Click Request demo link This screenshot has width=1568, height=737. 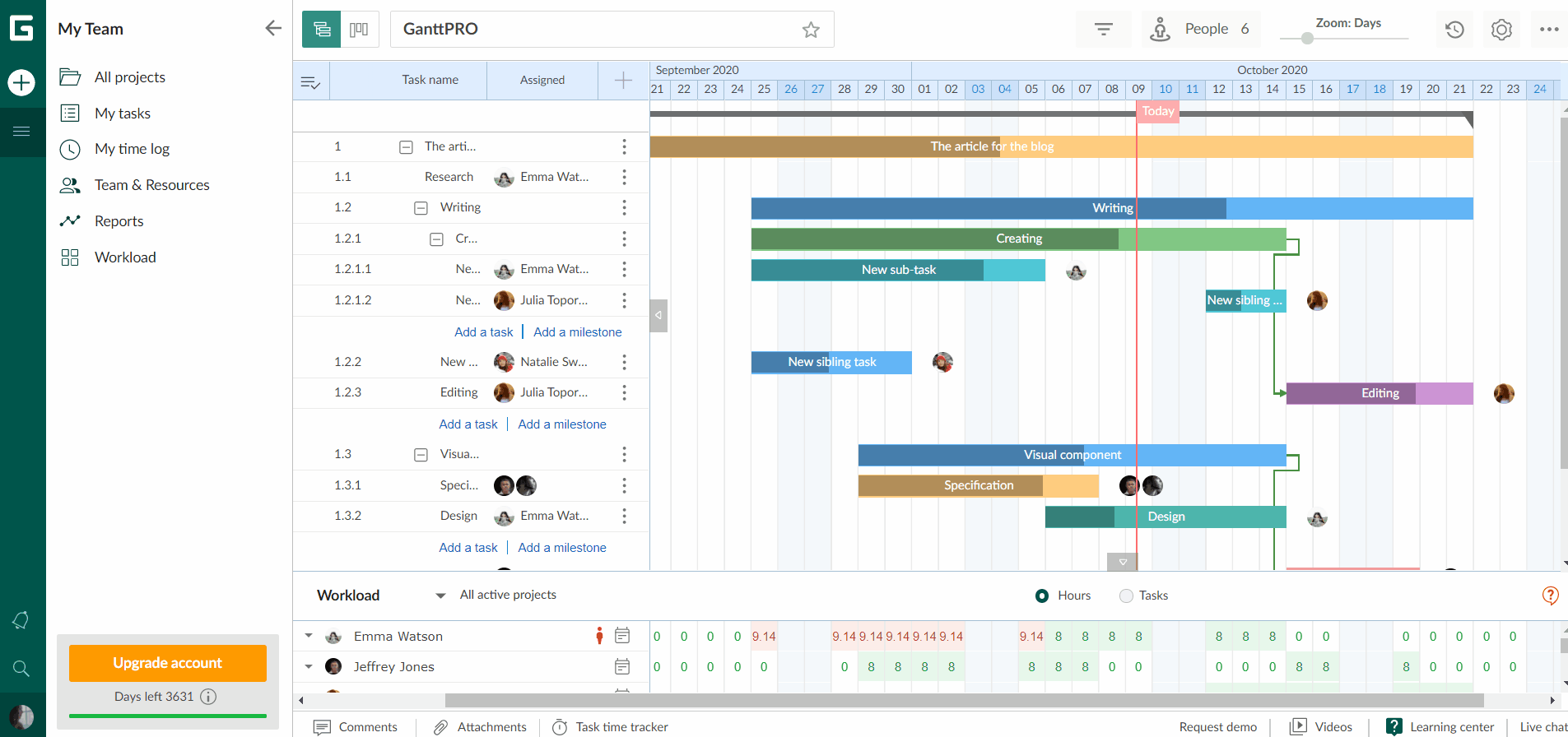pos(1218,727)
